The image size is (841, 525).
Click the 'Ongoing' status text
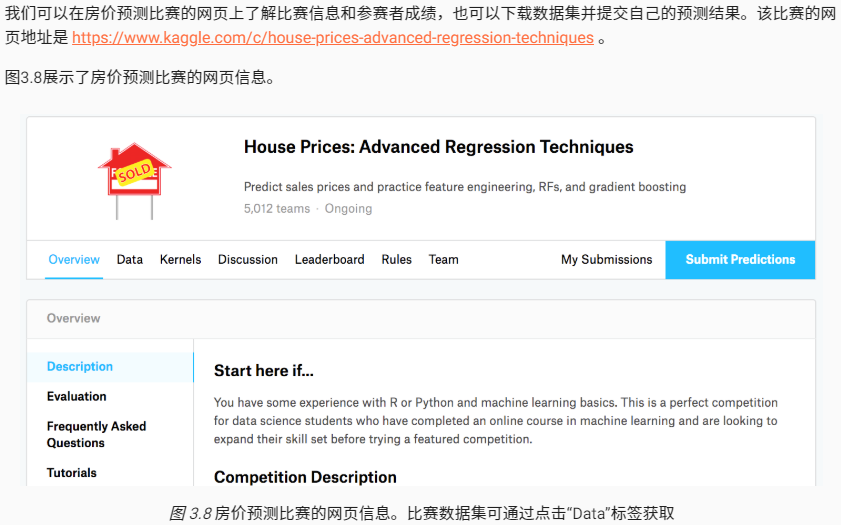click(348, 209)
